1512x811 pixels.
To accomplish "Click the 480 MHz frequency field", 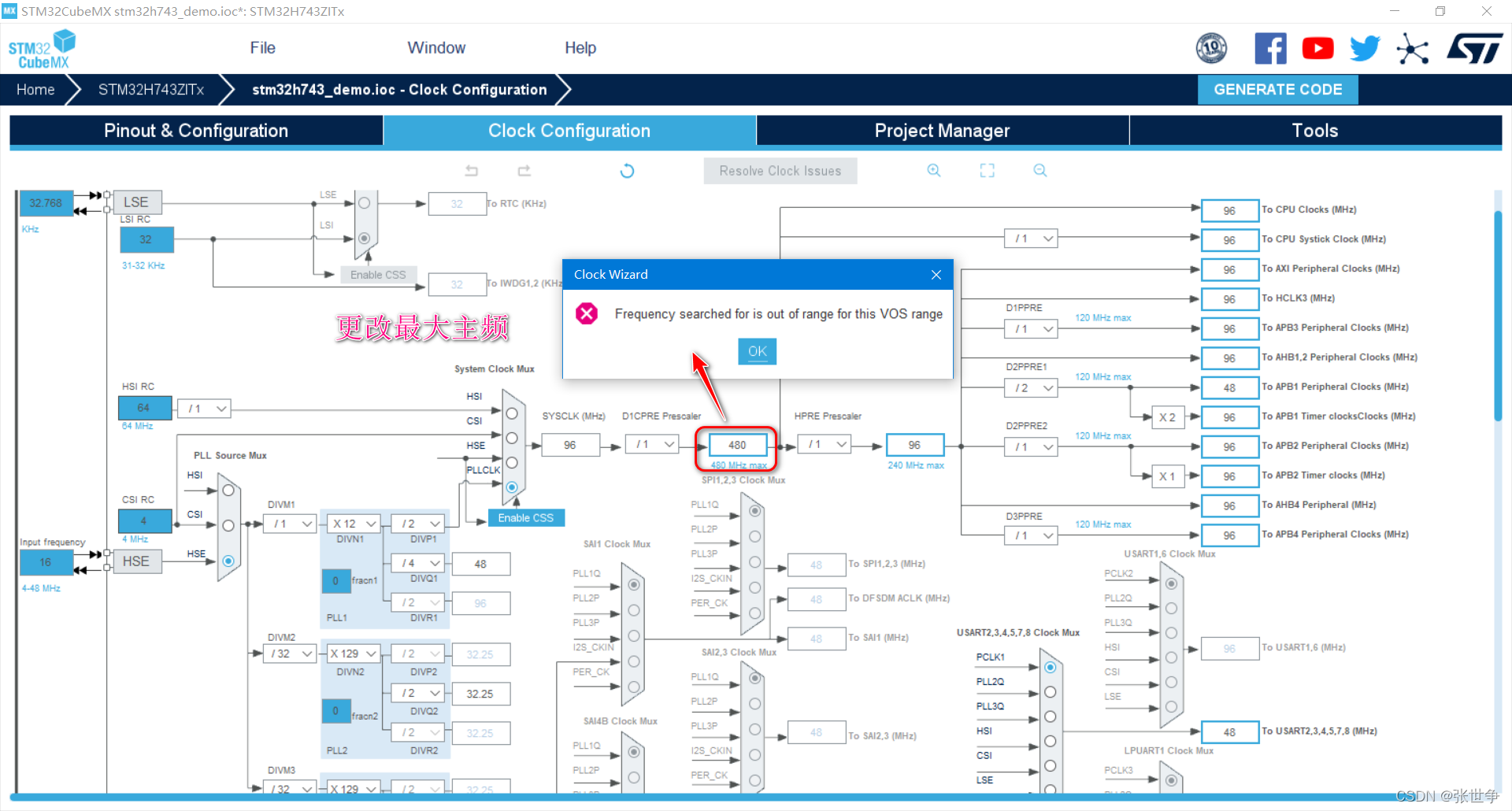I will 737,445.
